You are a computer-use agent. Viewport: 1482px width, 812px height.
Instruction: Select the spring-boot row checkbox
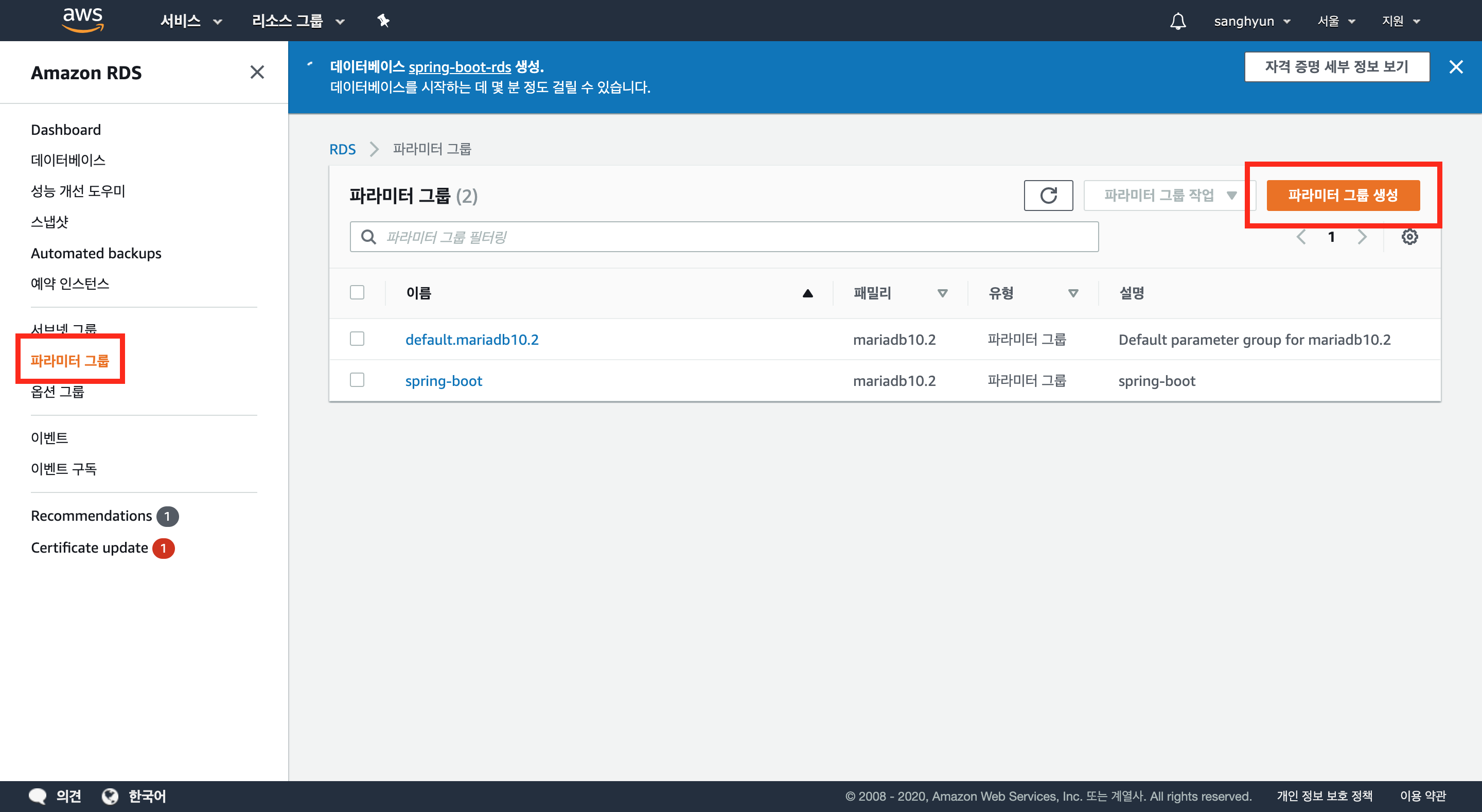point(357,380)
